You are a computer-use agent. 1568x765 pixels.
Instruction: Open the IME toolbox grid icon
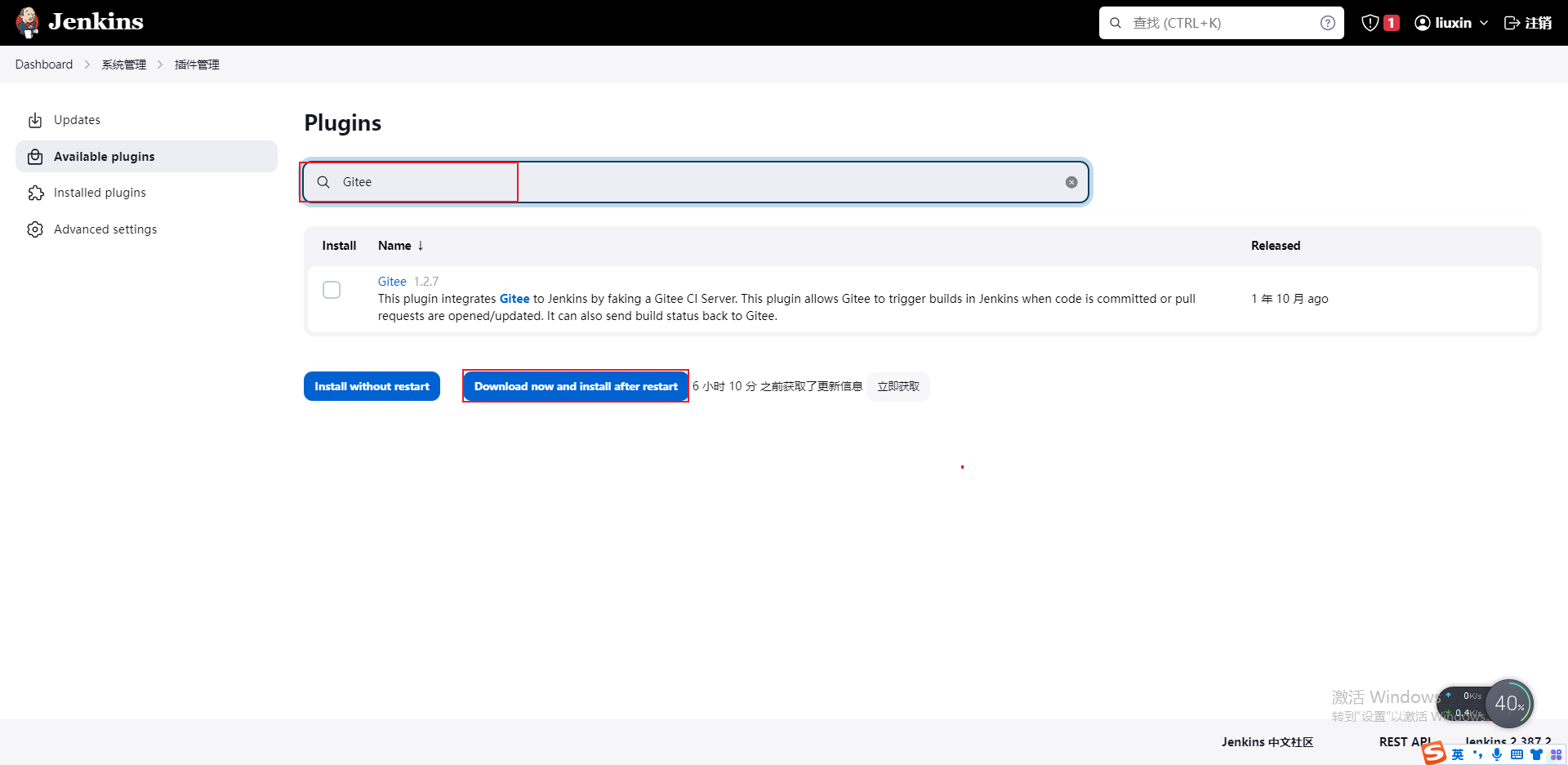[1556, 754]
